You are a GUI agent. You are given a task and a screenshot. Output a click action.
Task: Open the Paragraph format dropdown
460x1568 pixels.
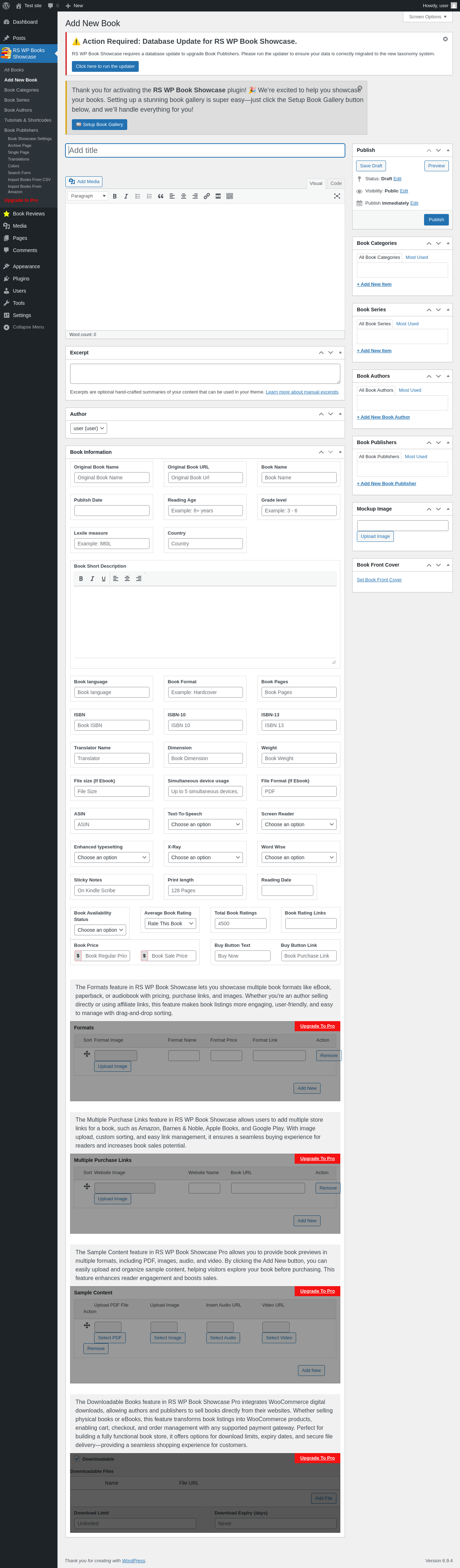pos(88,196)
